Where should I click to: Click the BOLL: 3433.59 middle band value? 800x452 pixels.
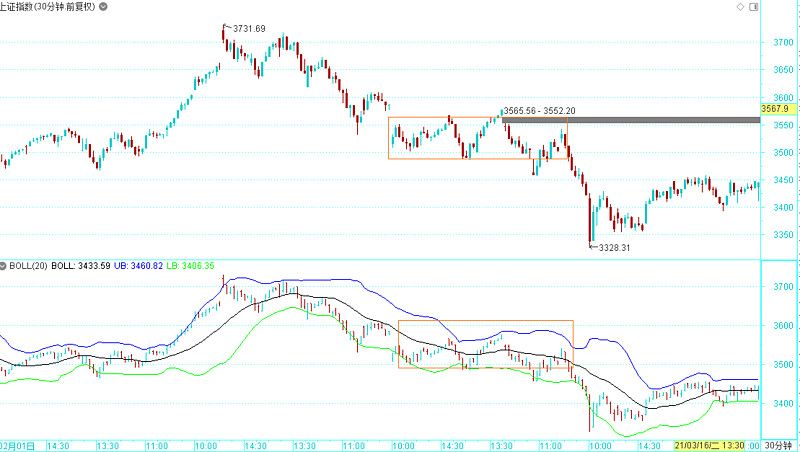pyautogui.click(x=81, y=266)
